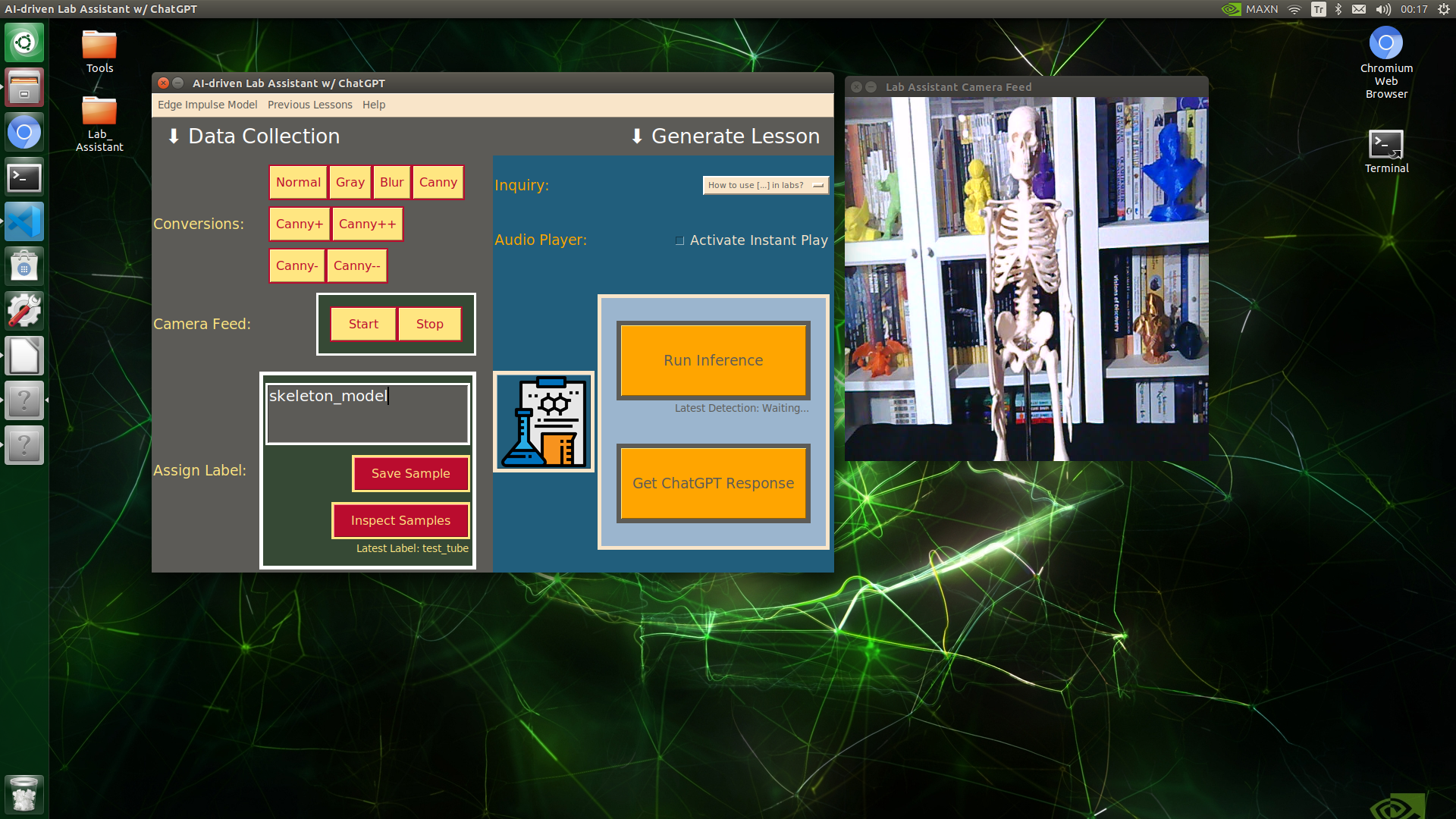This screenshot has height=819, width=1456.
Task: Click the Blur conversion icon
Action: point(391,181)
